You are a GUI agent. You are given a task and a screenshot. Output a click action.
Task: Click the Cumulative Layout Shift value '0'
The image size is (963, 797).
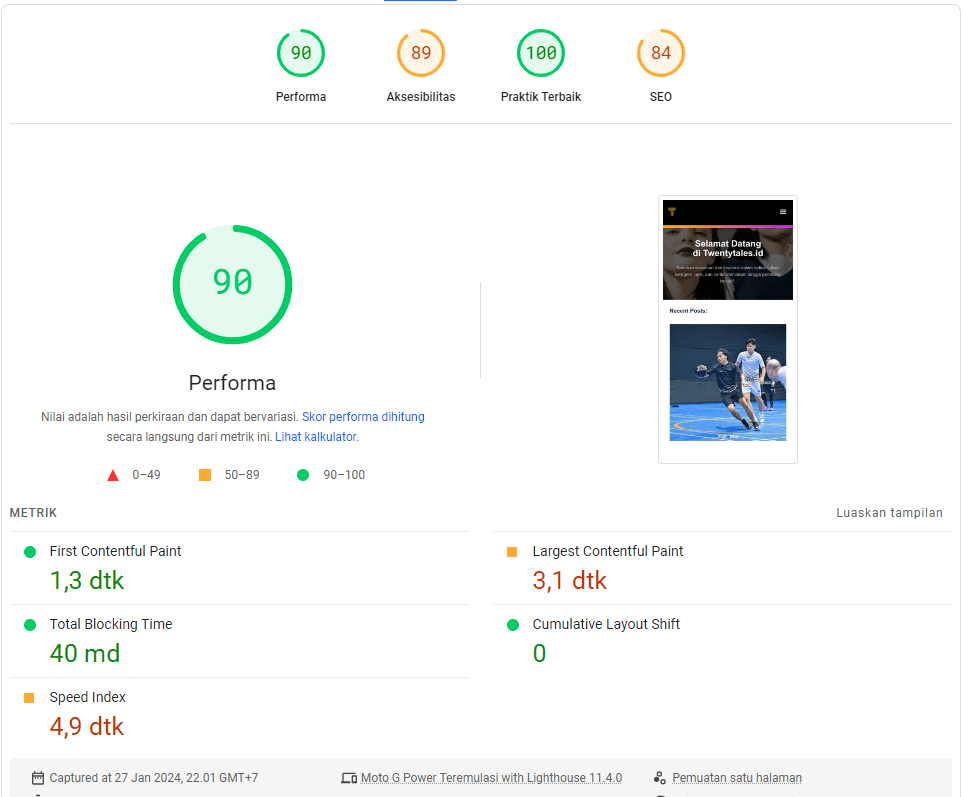539,653
